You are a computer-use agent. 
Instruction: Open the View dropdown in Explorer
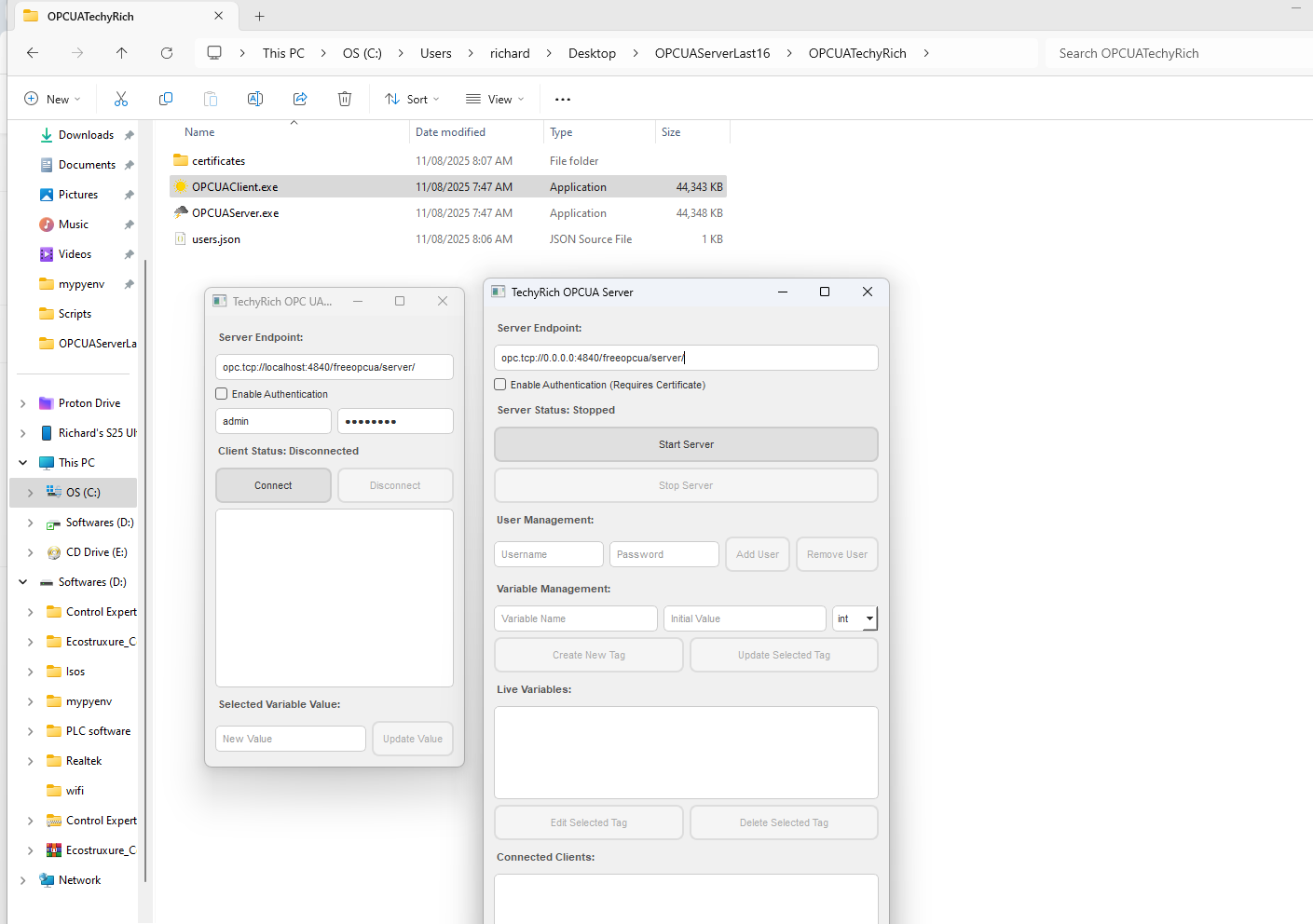[x=494, y=98]
